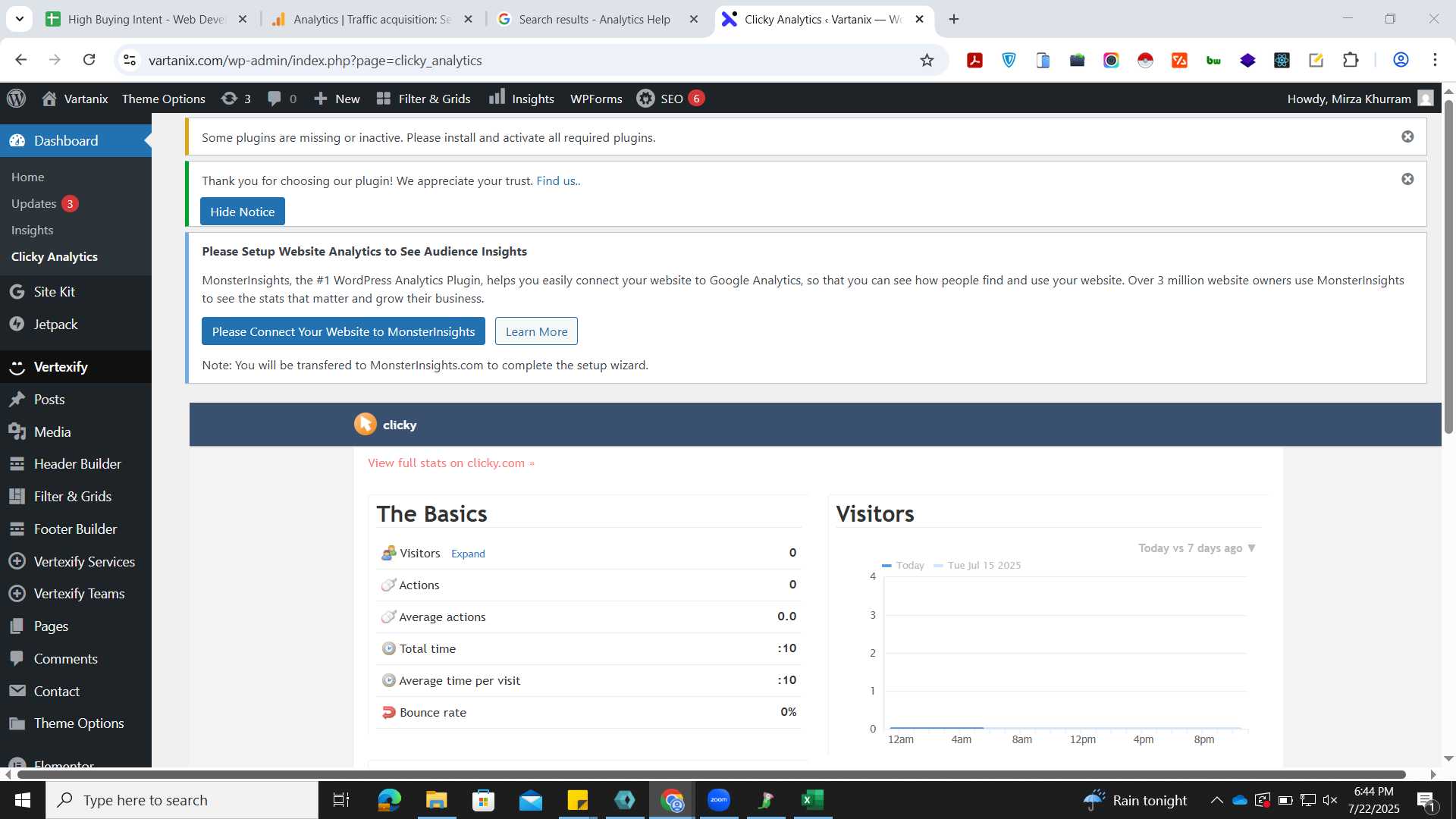Open Contact in the sidebar
Screen dimensions: 1456x819
pyautogui.click(x=76, y=691)
